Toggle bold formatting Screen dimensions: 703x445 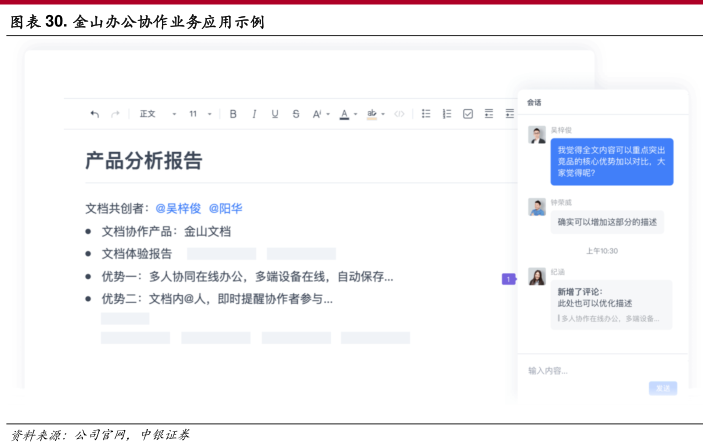233,114
